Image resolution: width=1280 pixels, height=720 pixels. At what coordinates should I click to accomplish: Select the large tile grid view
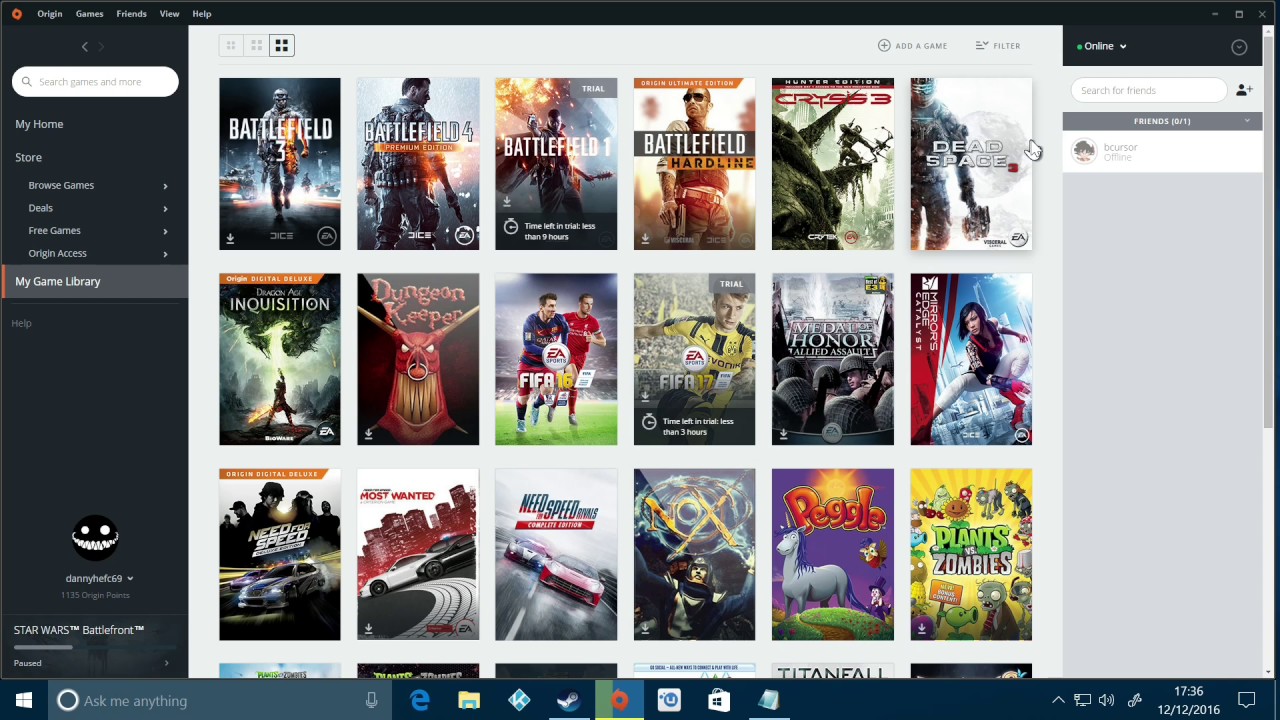click(x=282, y=46)
